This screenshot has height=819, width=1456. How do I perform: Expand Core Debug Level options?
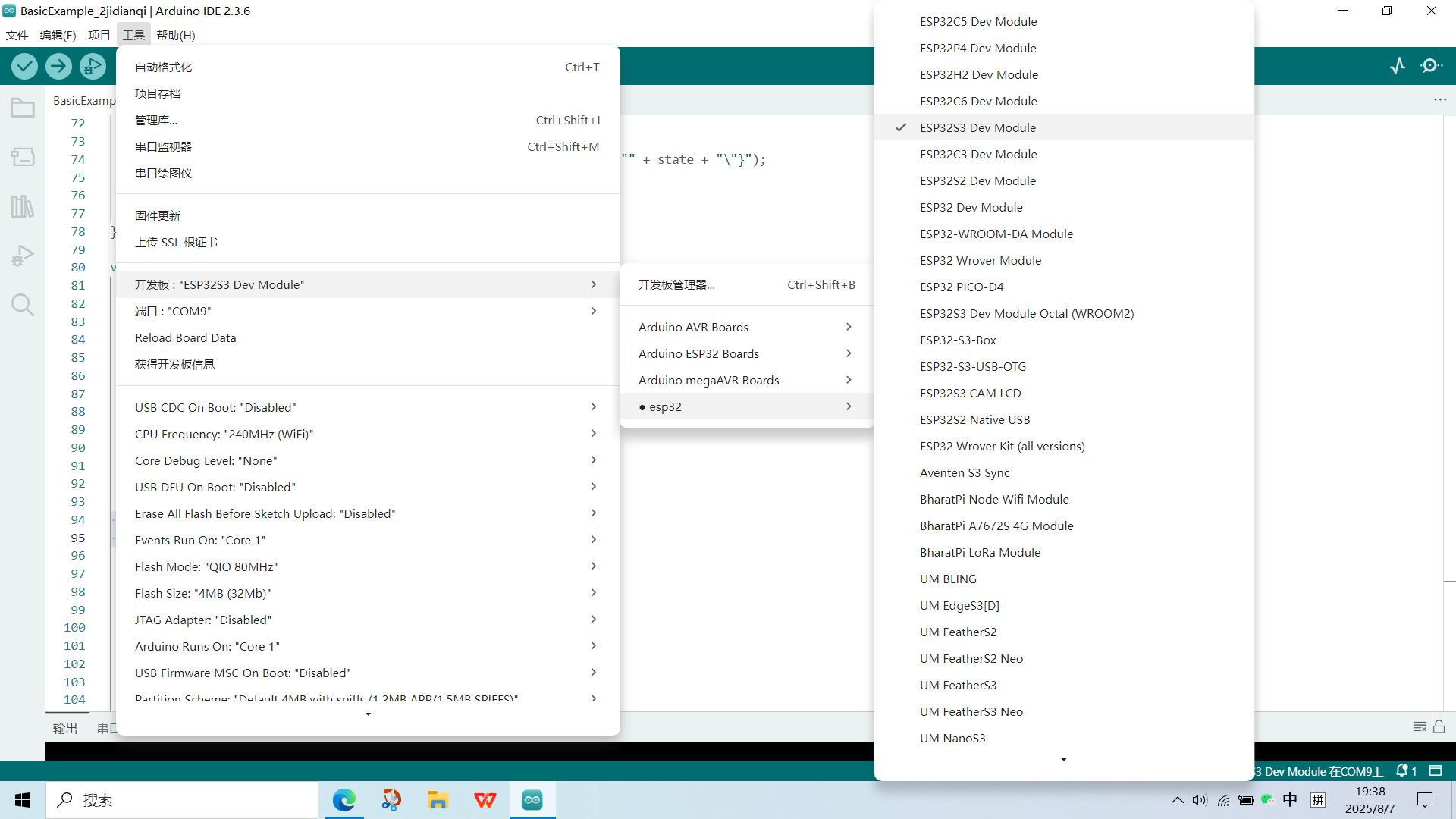pyautogui.click(x=368, y=460)
